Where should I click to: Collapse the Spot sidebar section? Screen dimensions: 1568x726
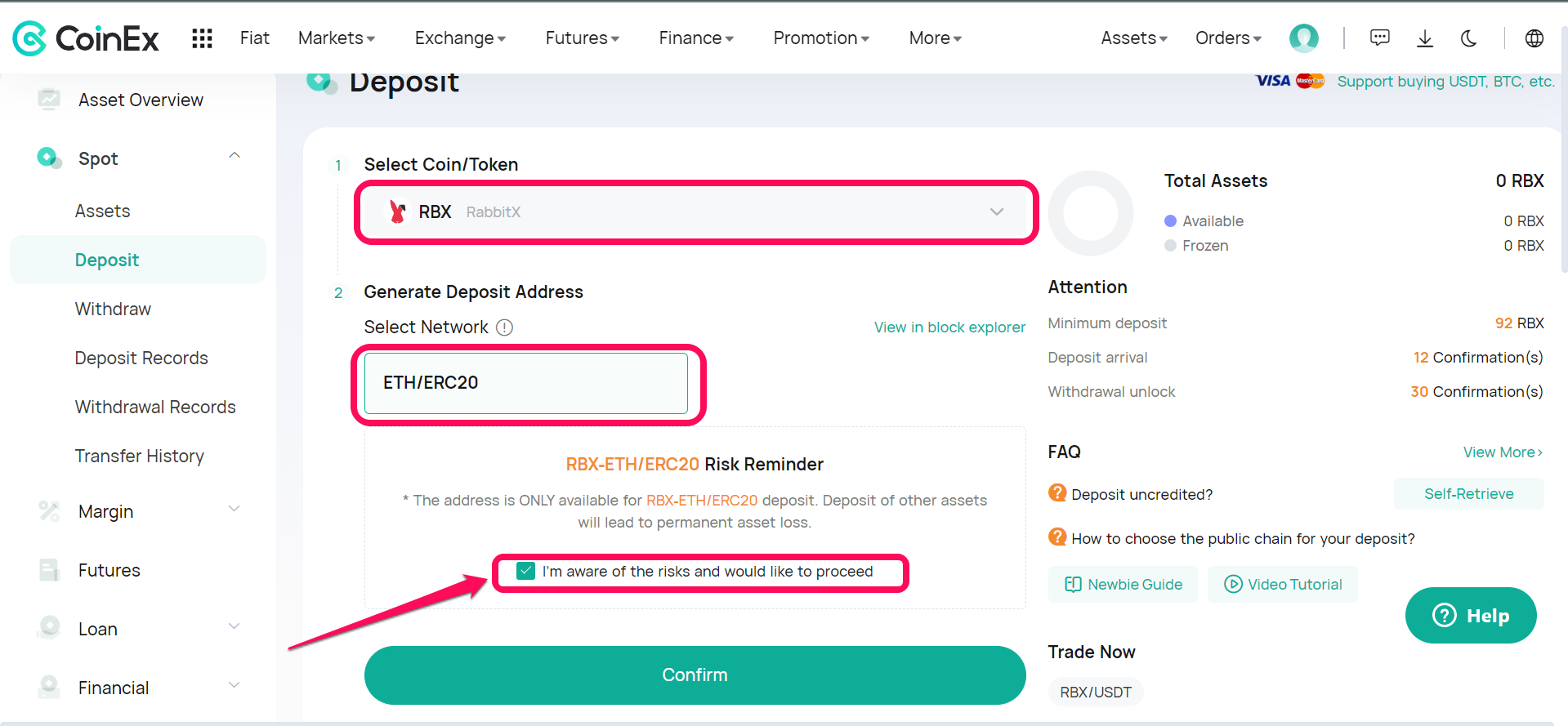[x=235, y=156]
